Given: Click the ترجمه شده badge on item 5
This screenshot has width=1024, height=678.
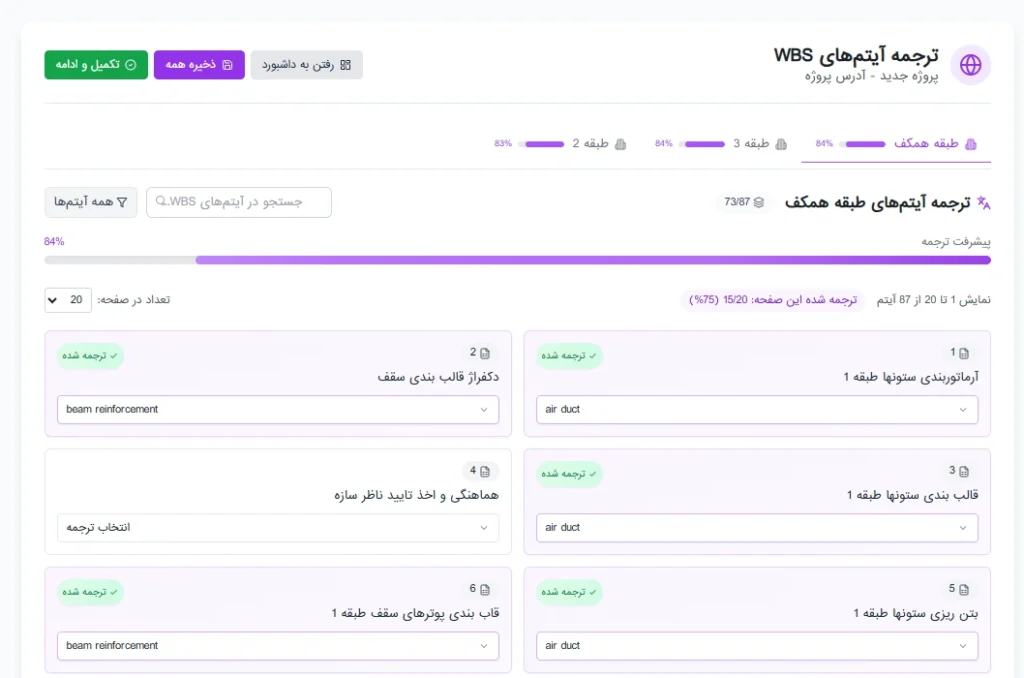Looking at the screenshot, I should click(569, 592).
